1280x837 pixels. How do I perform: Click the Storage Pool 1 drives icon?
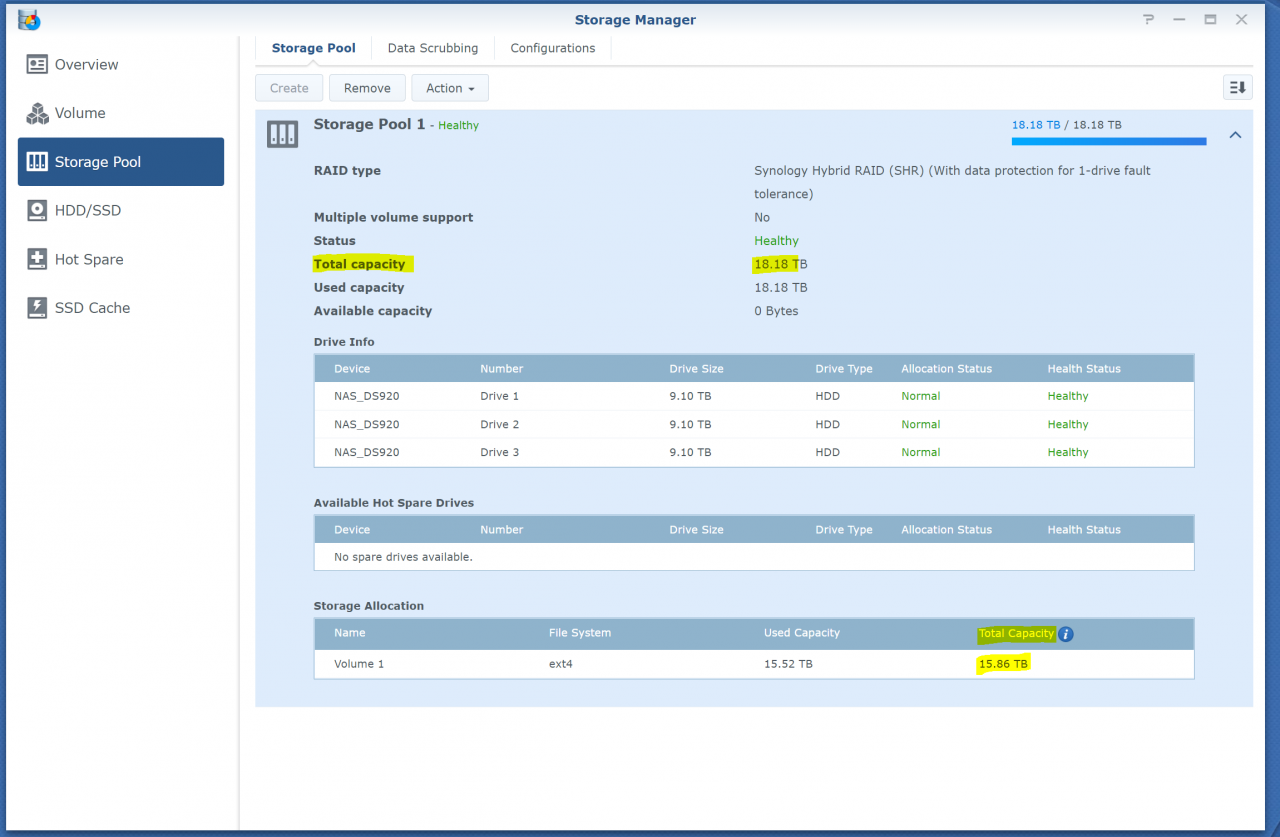tap(282, 134)
